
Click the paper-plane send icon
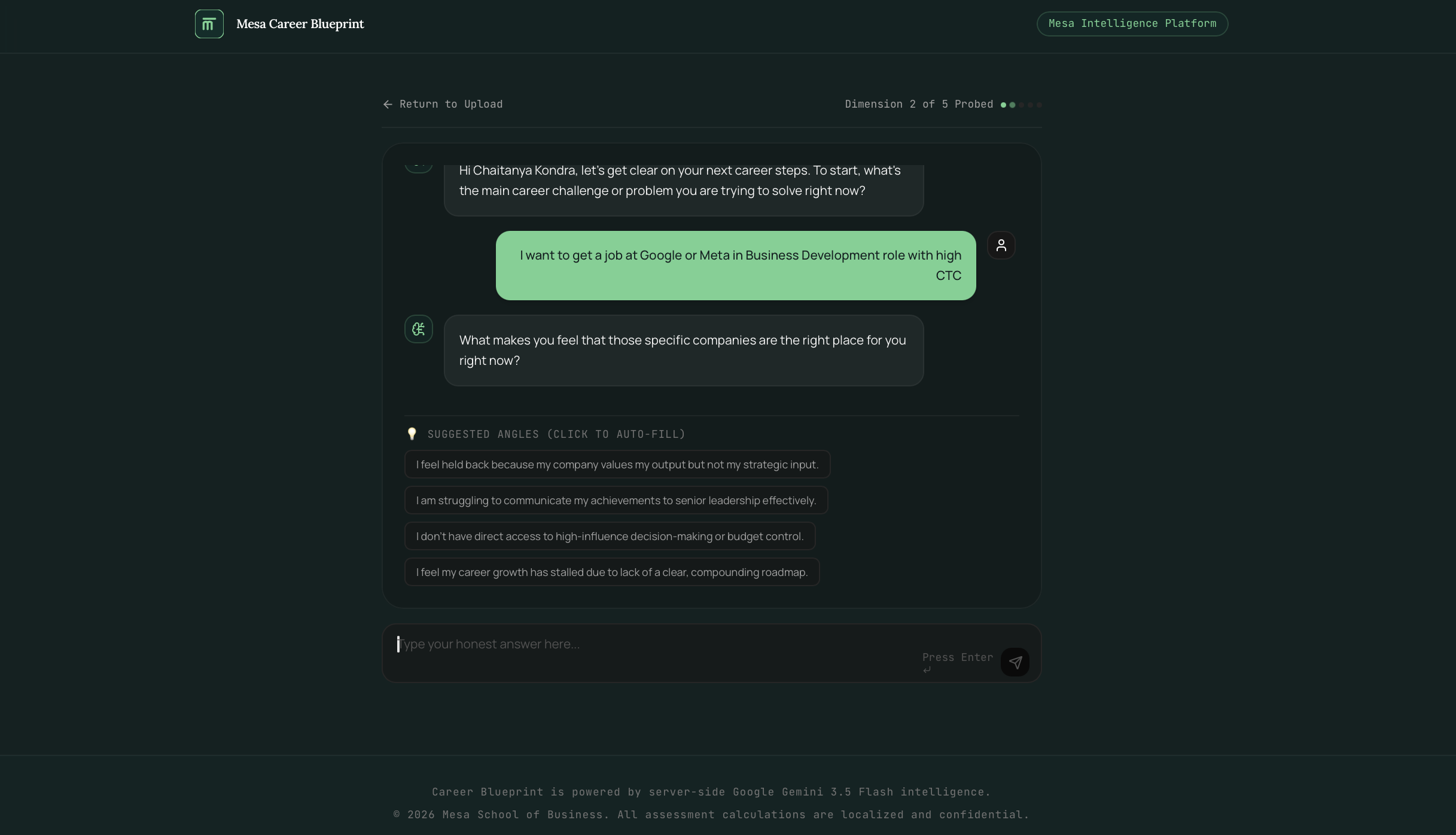click(1015, 662)
